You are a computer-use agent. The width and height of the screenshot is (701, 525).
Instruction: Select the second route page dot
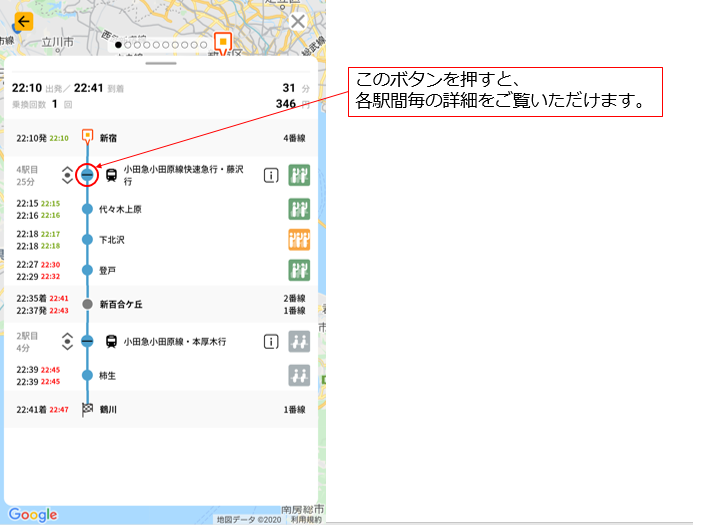click(128, 45)
